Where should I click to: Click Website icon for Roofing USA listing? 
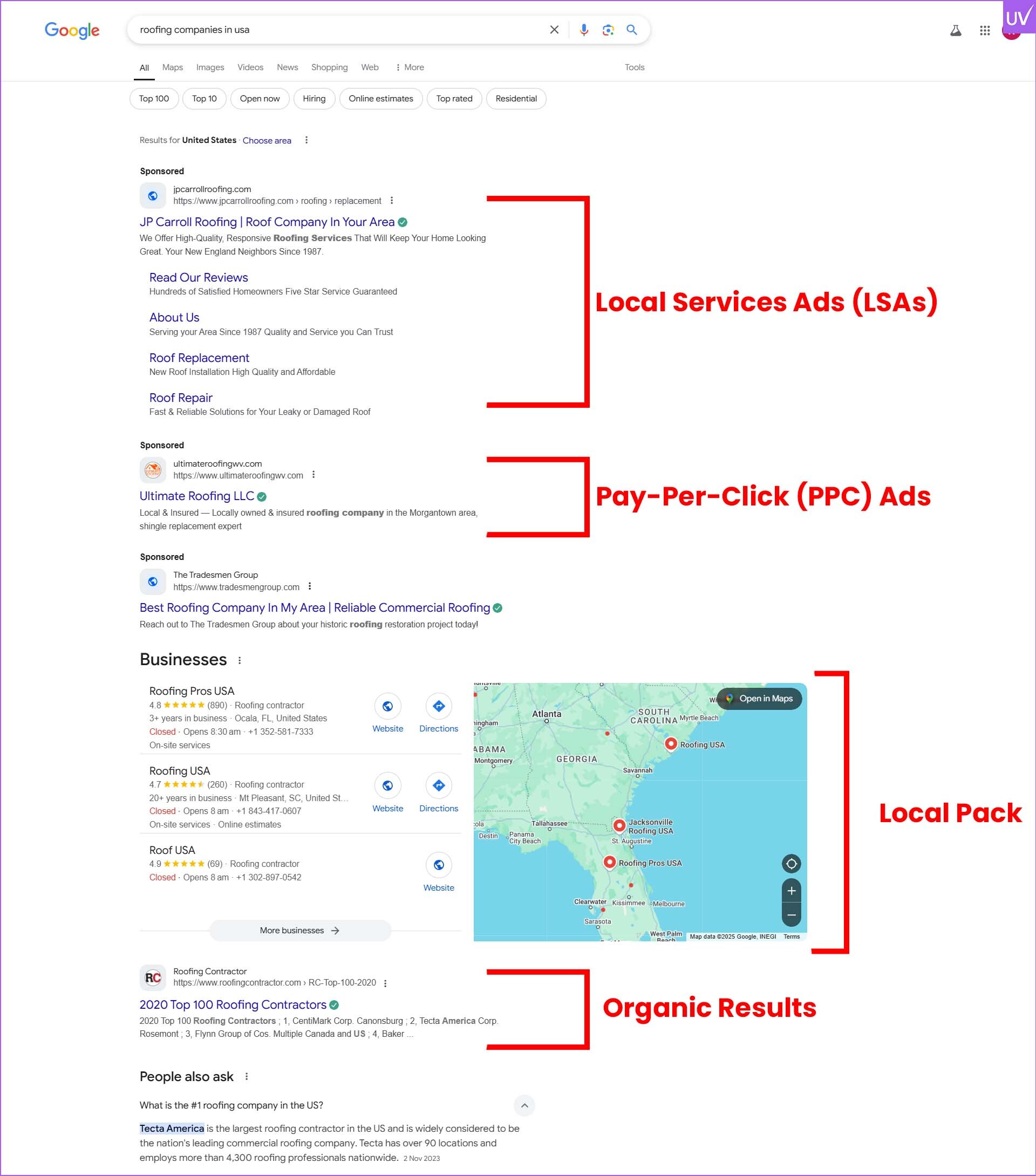coord(387,785)
